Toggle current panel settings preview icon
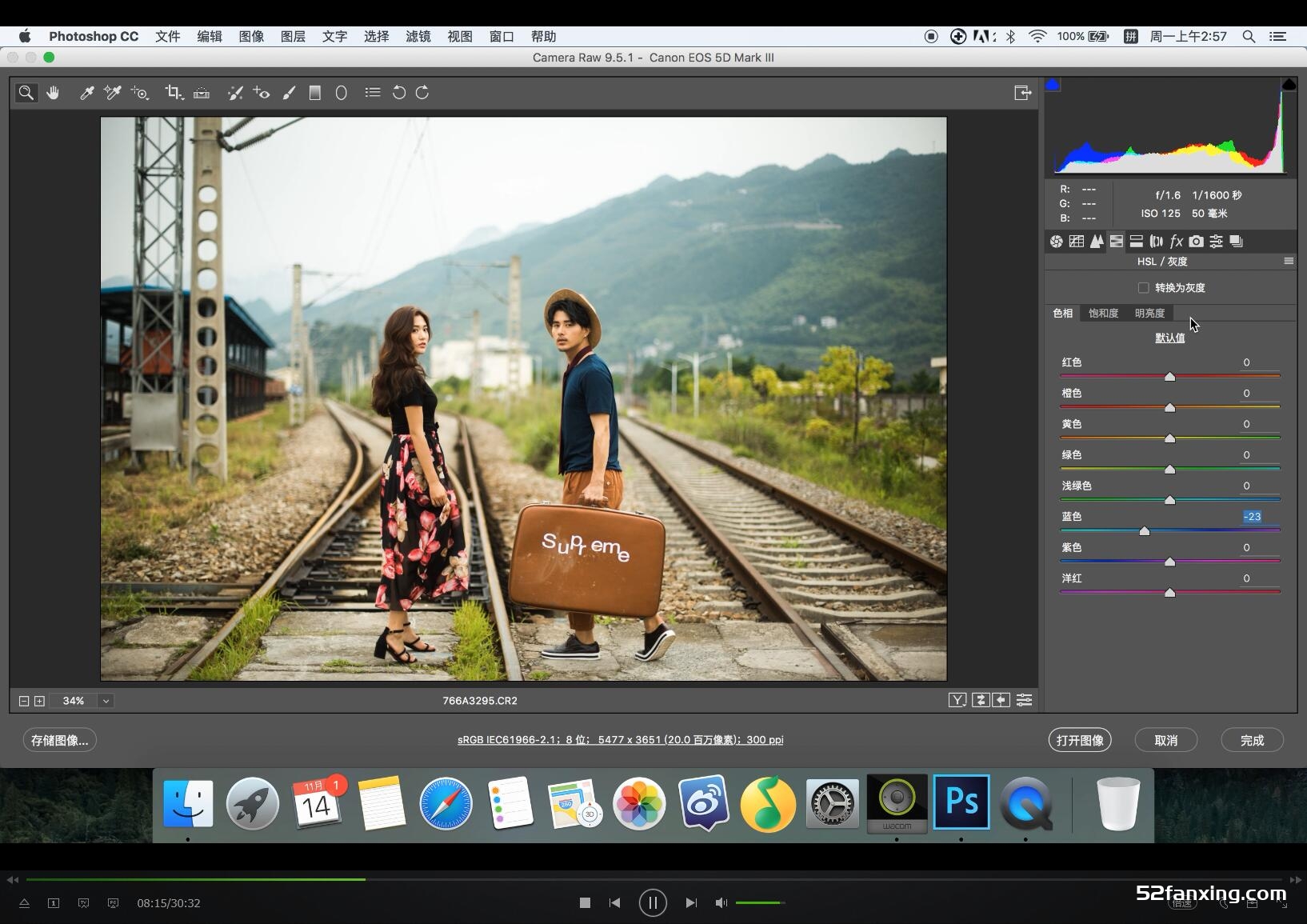 click(1024, 701)
